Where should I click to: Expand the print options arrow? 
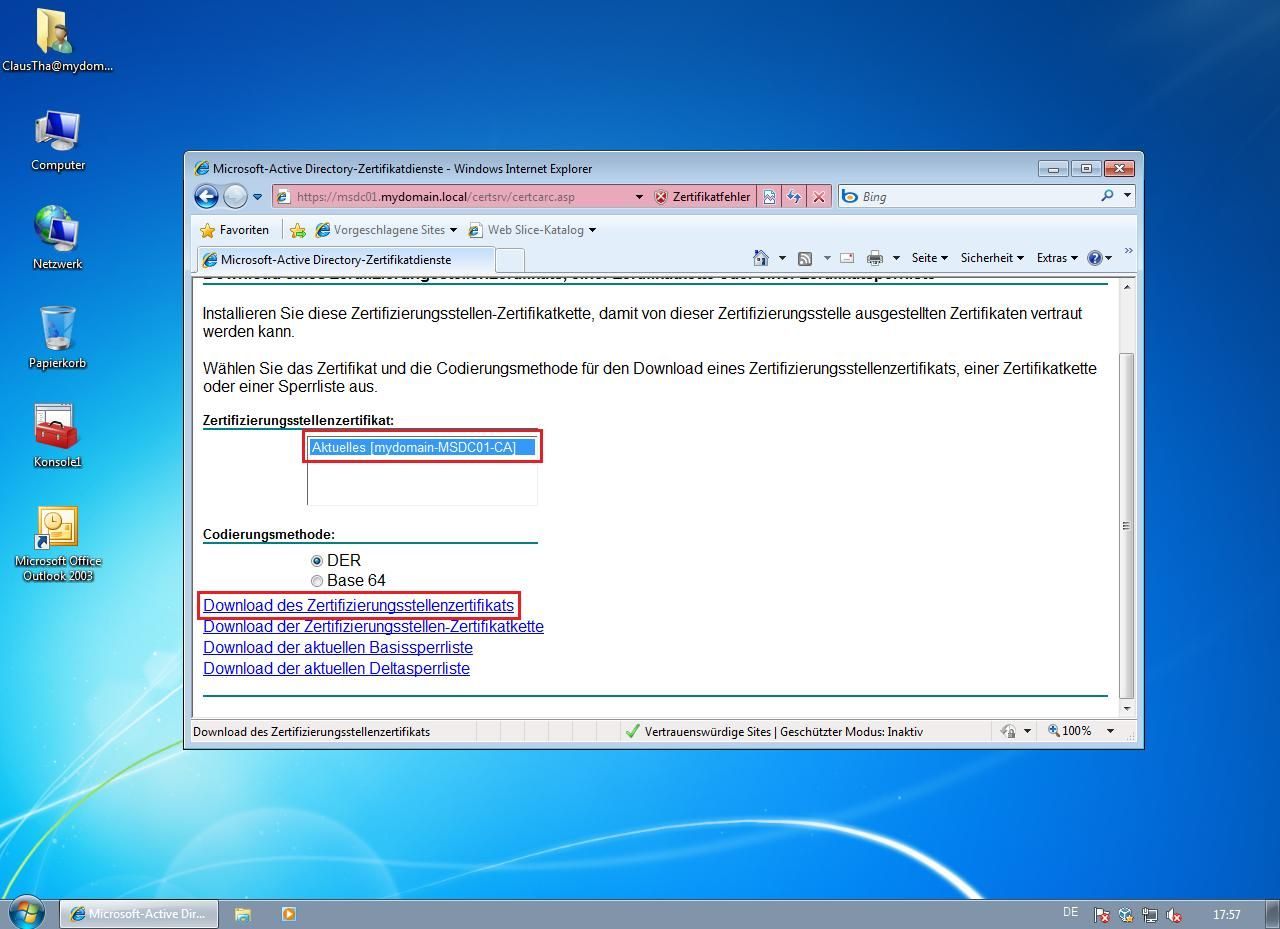pos(896,258)
